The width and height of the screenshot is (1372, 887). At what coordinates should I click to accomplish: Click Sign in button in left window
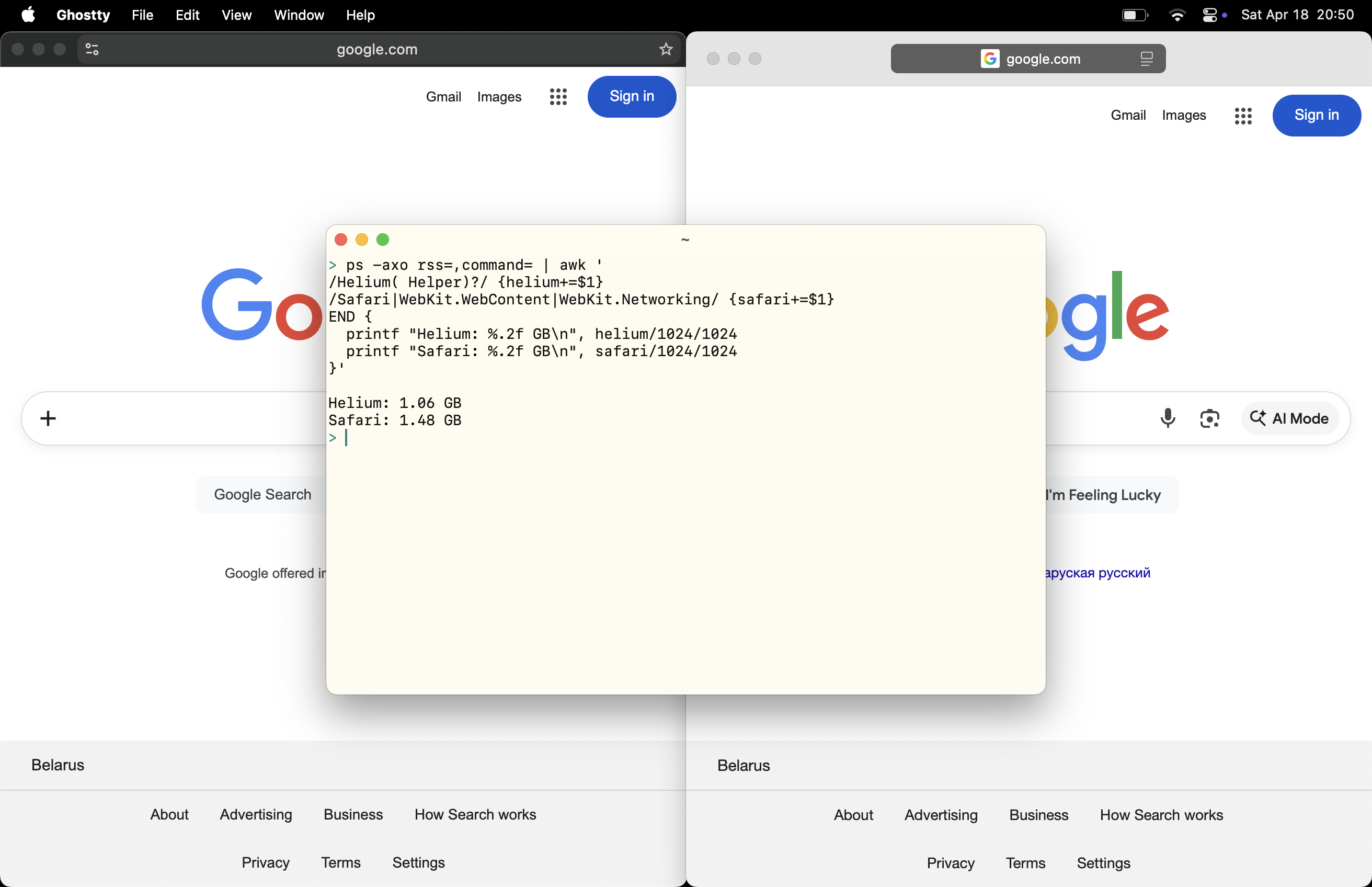[x=632, y=96]
